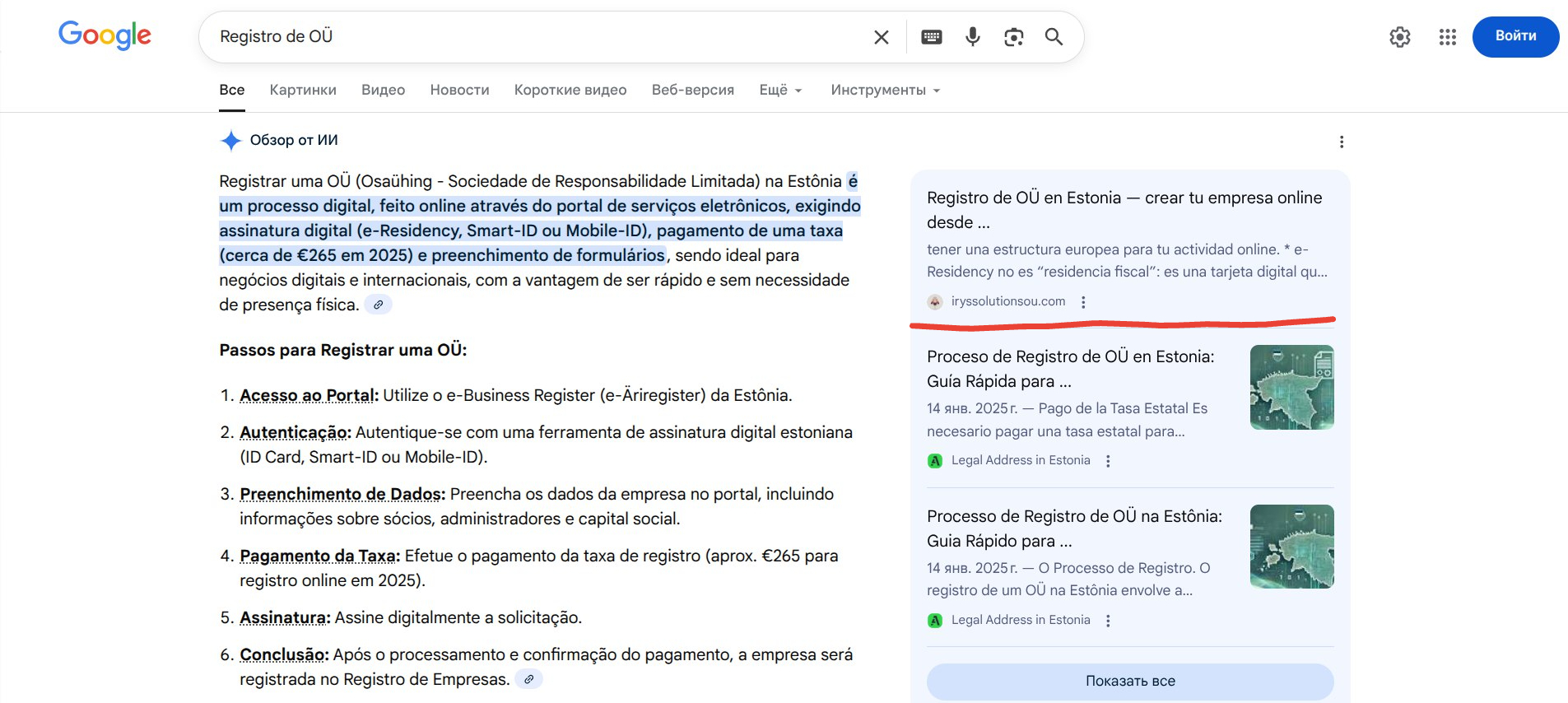
Task: Click Legal Address in Estonia under Proceso result
Action: point(1021,461)
